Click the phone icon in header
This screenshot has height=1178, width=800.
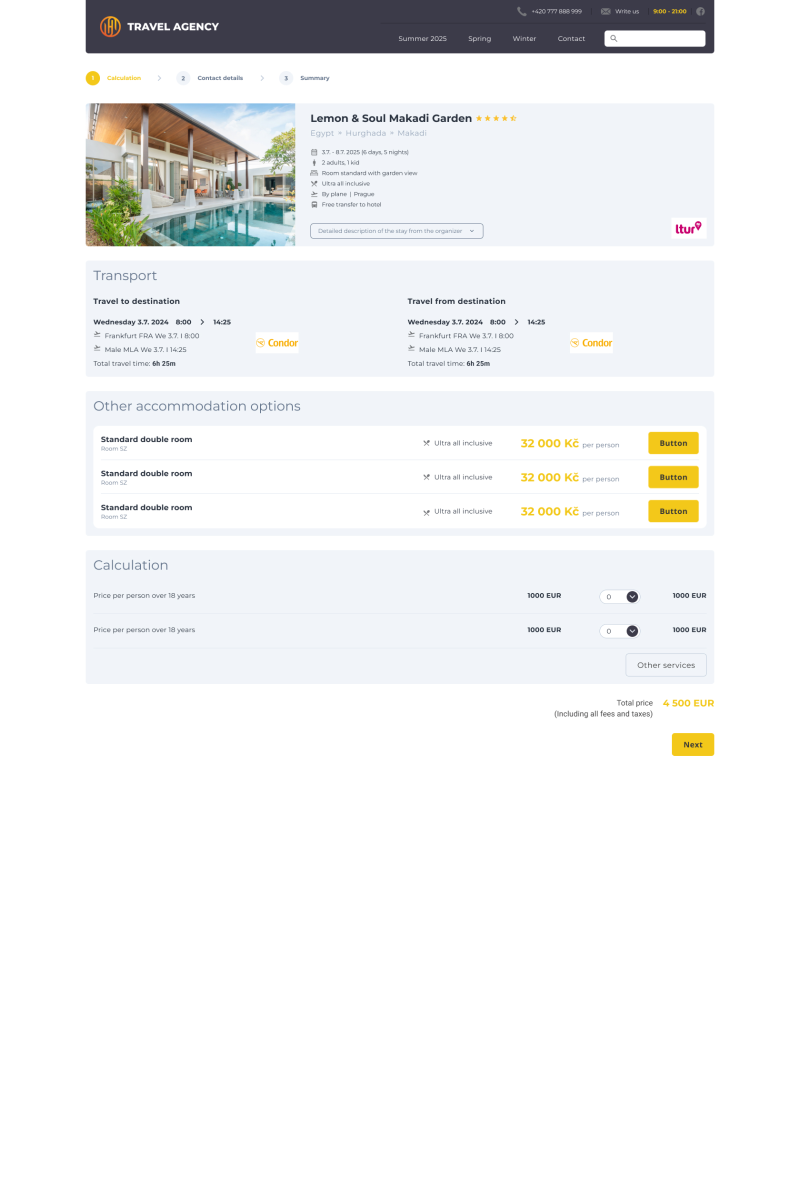tap(521, 11)
